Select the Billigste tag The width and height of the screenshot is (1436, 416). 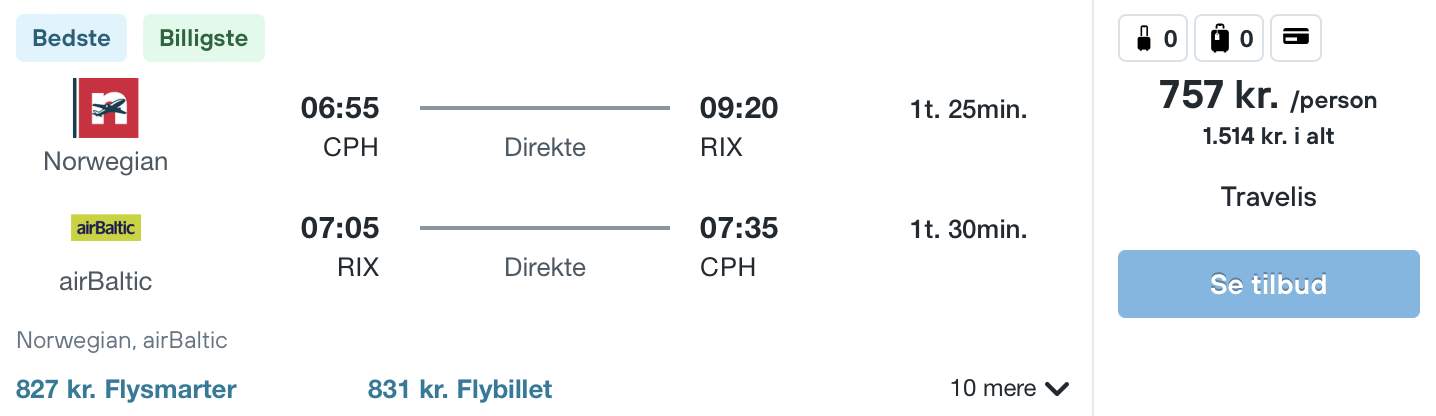tap(204, 38)
